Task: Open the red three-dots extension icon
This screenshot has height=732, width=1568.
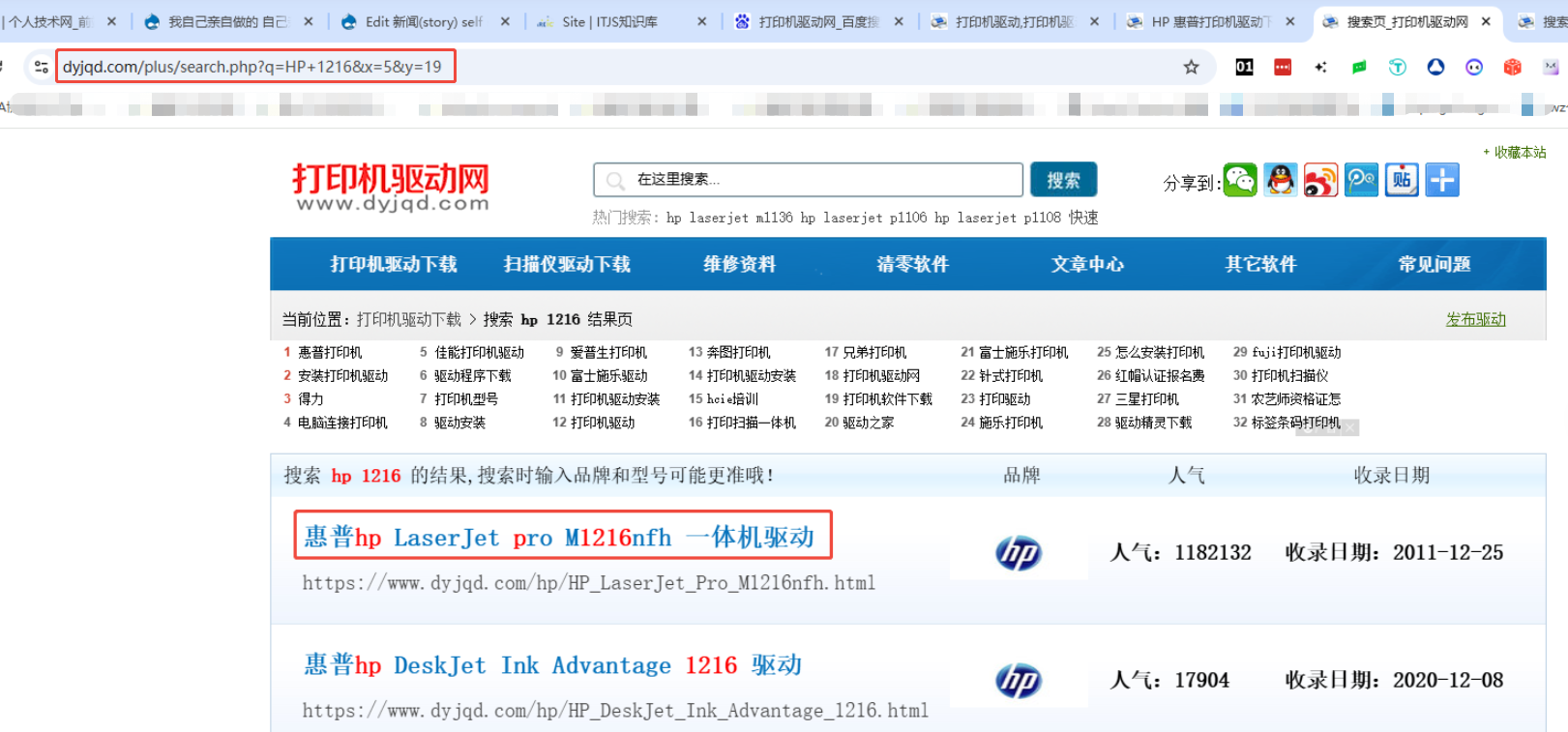Action: pyautogui.click(x=1283, y=67)
